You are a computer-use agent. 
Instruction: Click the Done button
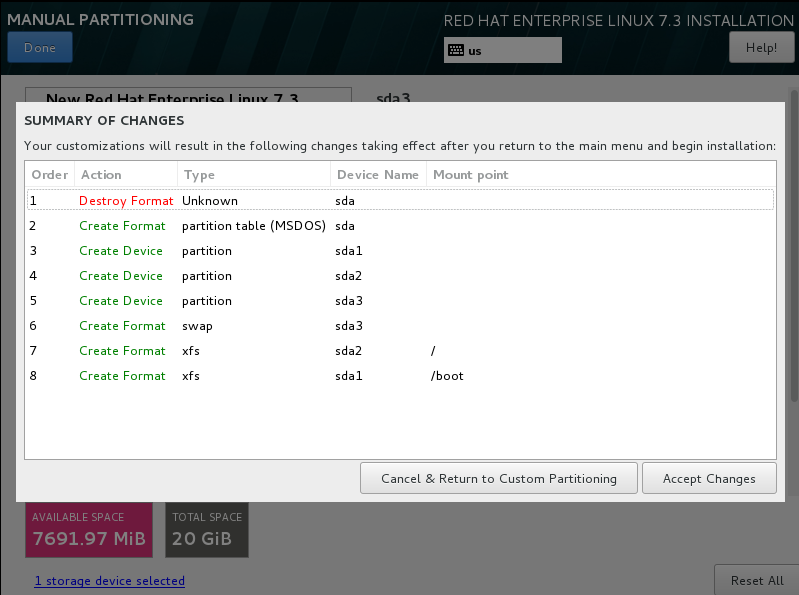[x=40, y=47]
